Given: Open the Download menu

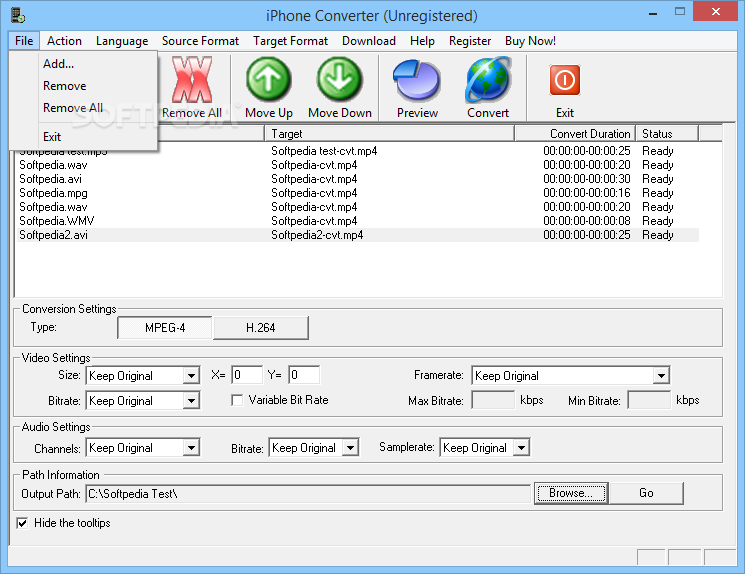Looking at the screenshot, I should 369,41.
